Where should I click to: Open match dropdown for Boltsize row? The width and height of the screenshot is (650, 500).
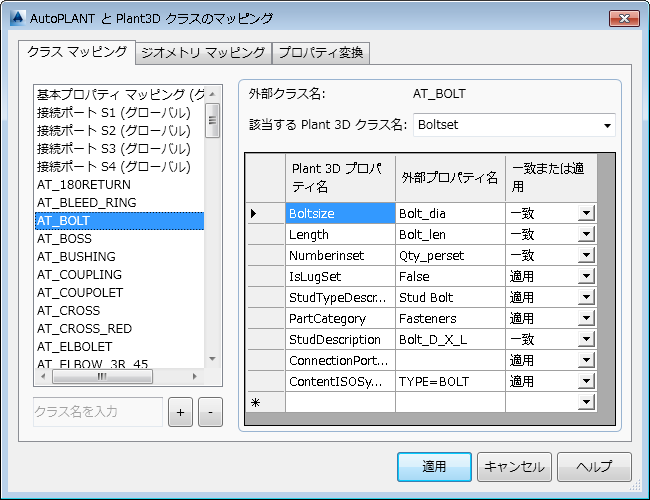click(x=586, y=214)
